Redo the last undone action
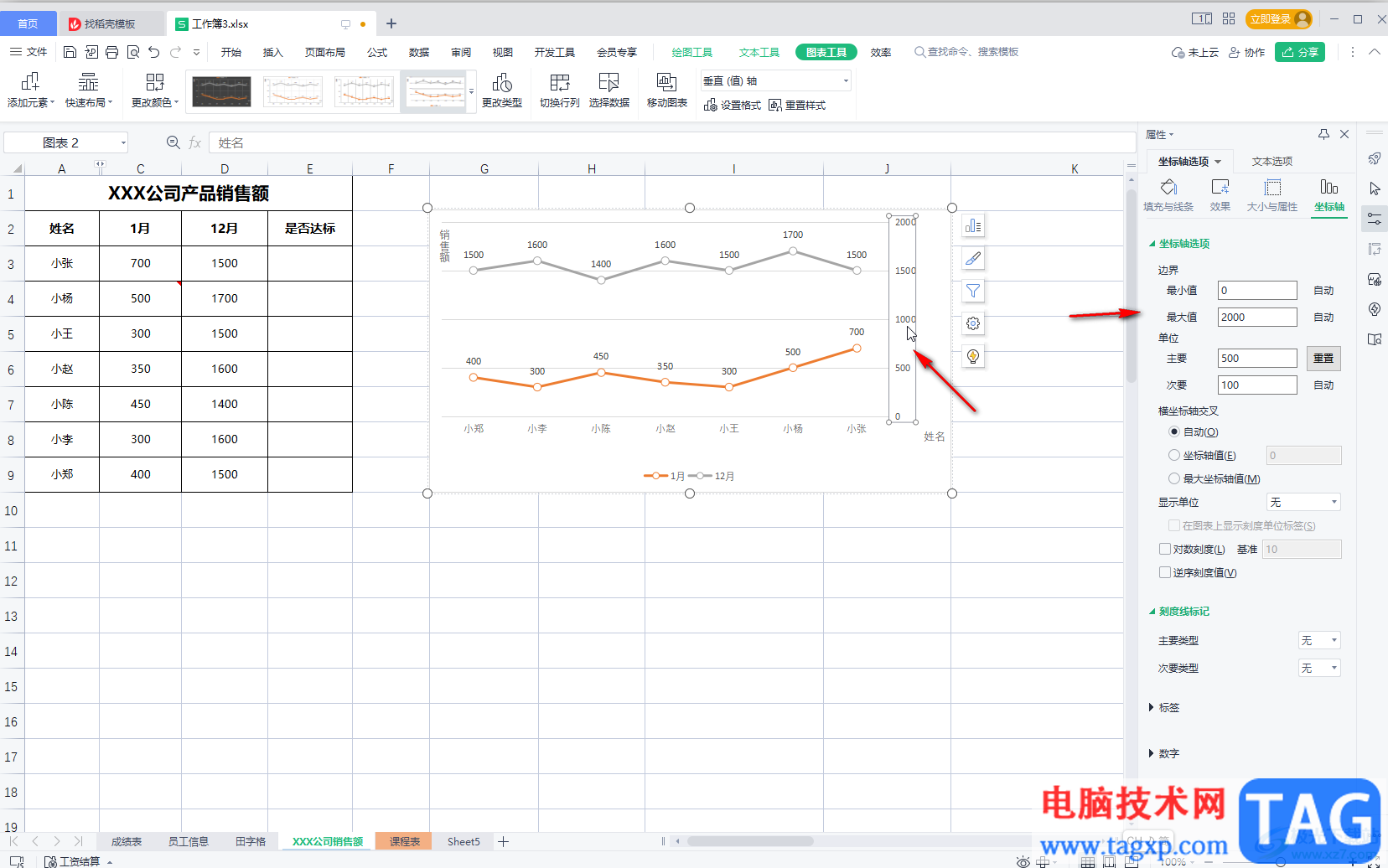This screenshot has width=1388, height=868. pyautogui.click(x=175, y=52)
